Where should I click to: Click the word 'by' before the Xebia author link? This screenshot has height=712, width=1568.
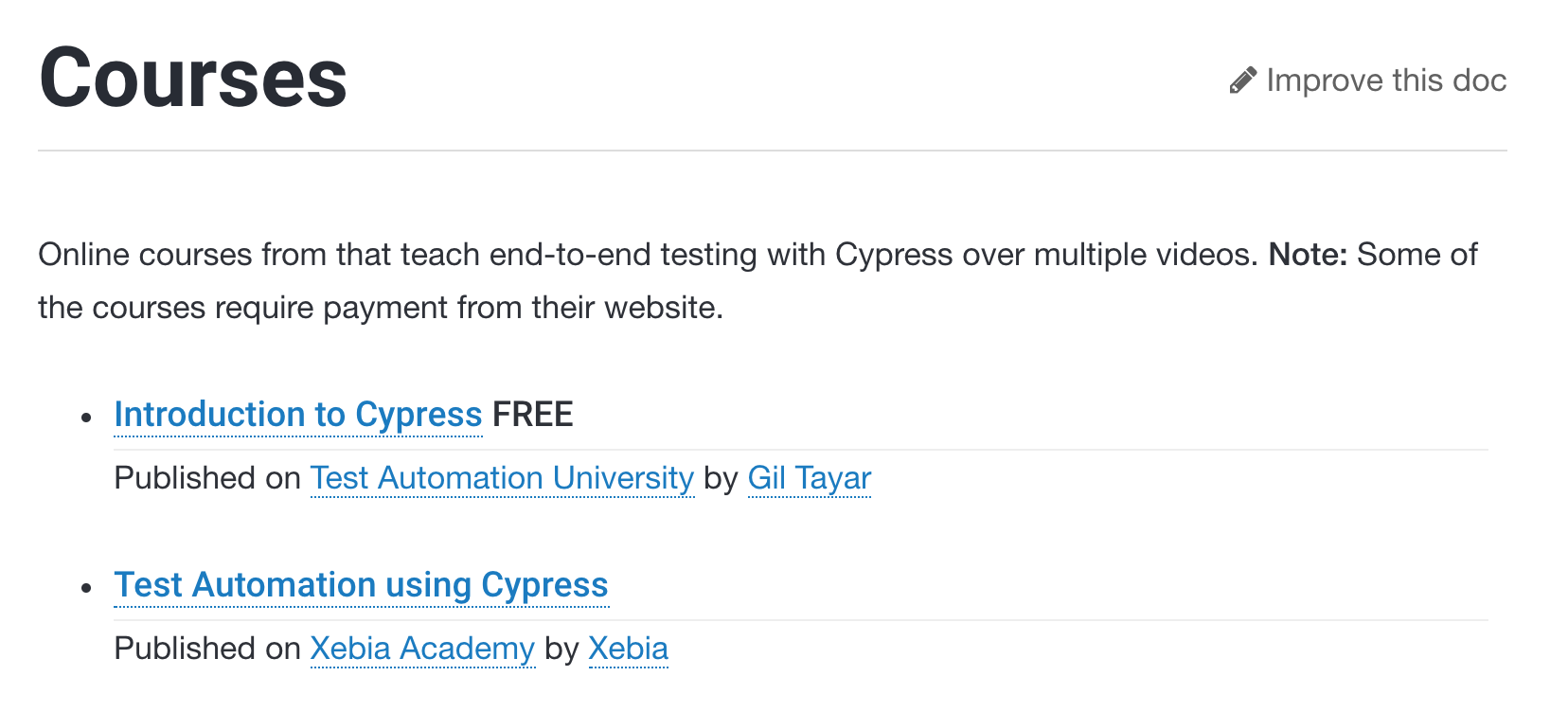click(561, 649)
